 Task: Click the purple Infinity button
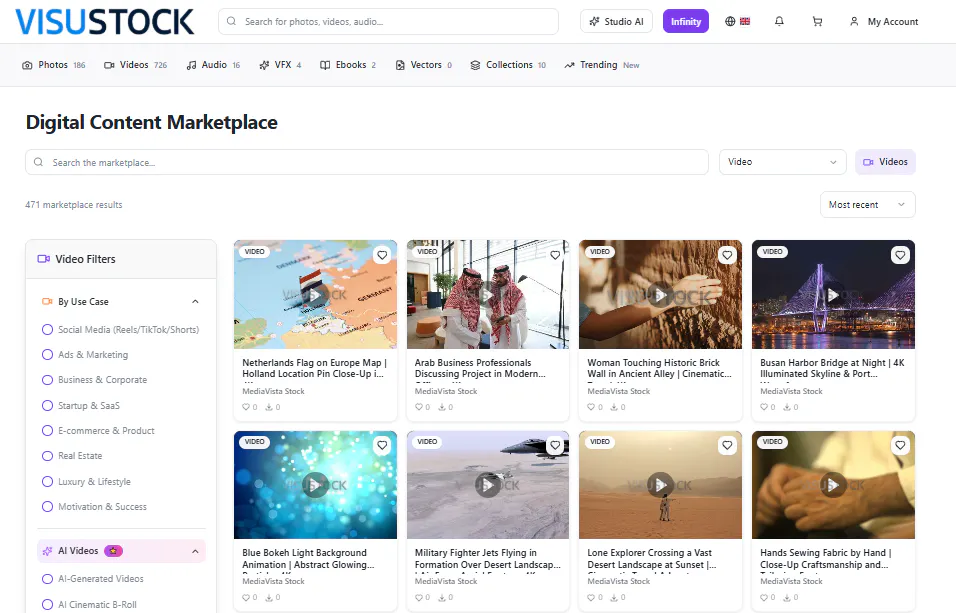click(685, 21)
